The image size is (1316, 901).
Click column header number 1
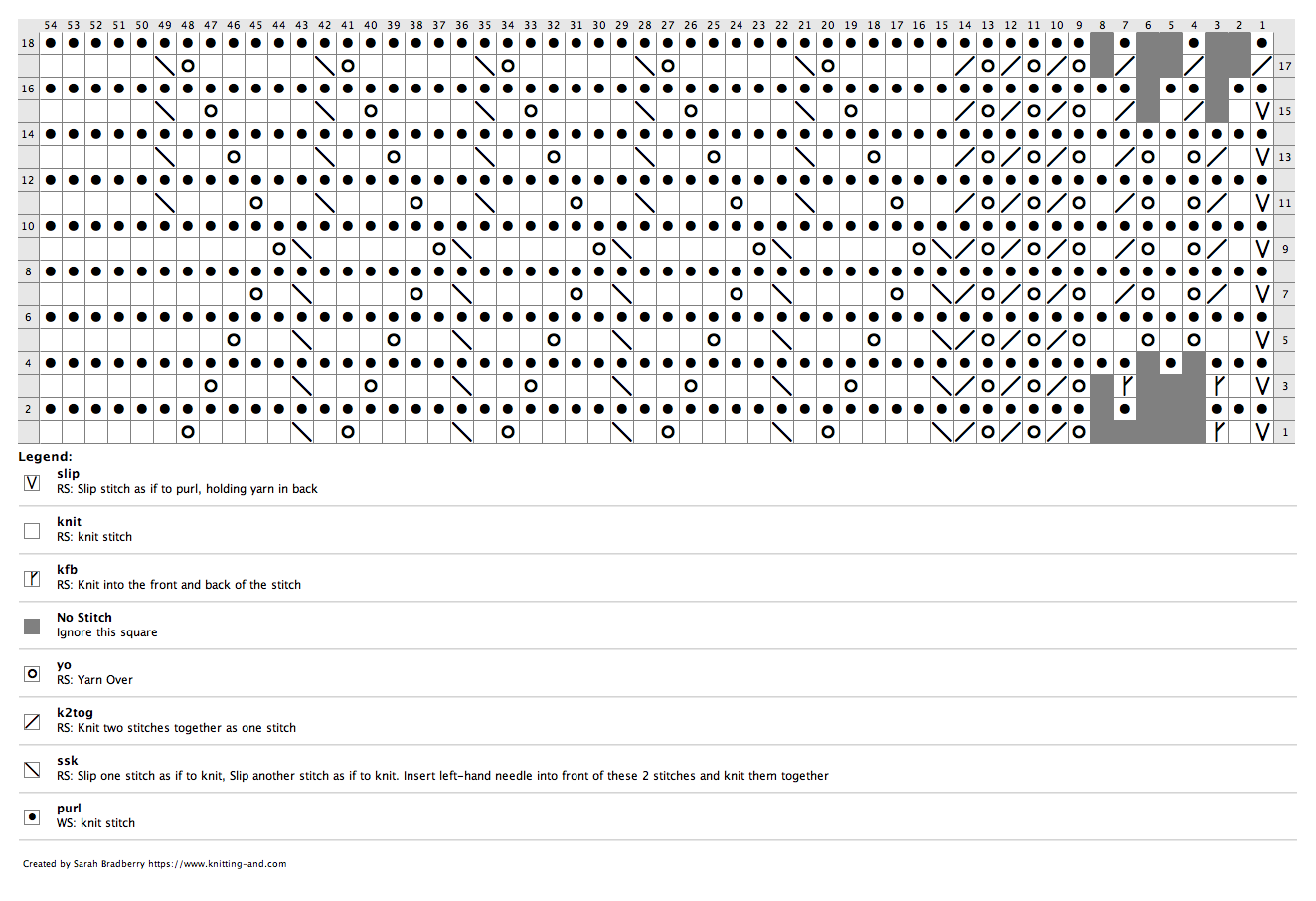(x=1262, y=25)
